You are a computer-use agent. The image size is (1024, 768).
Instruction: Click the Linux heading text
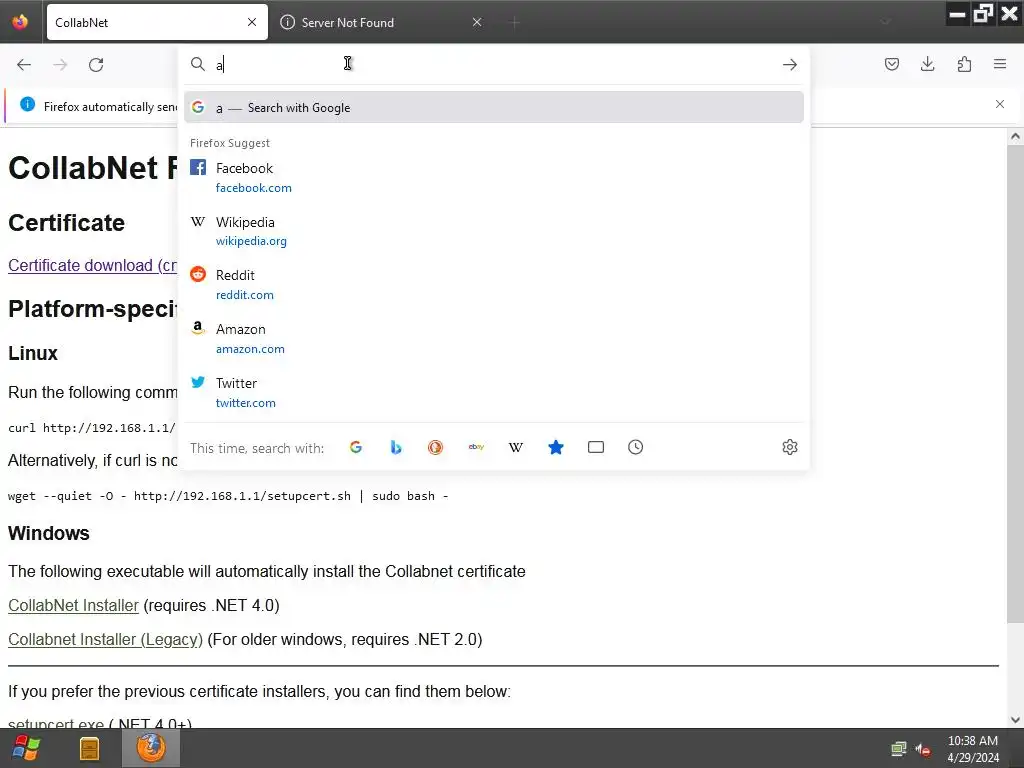coord(33,353)
